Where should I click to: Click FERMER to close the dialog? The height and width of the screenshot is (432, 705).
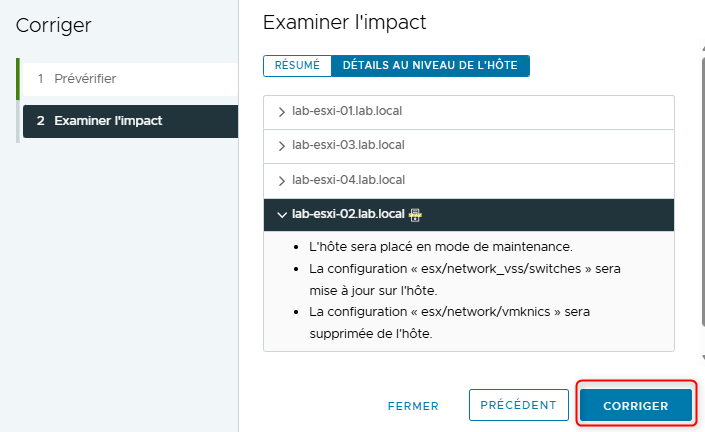(413, 406)
